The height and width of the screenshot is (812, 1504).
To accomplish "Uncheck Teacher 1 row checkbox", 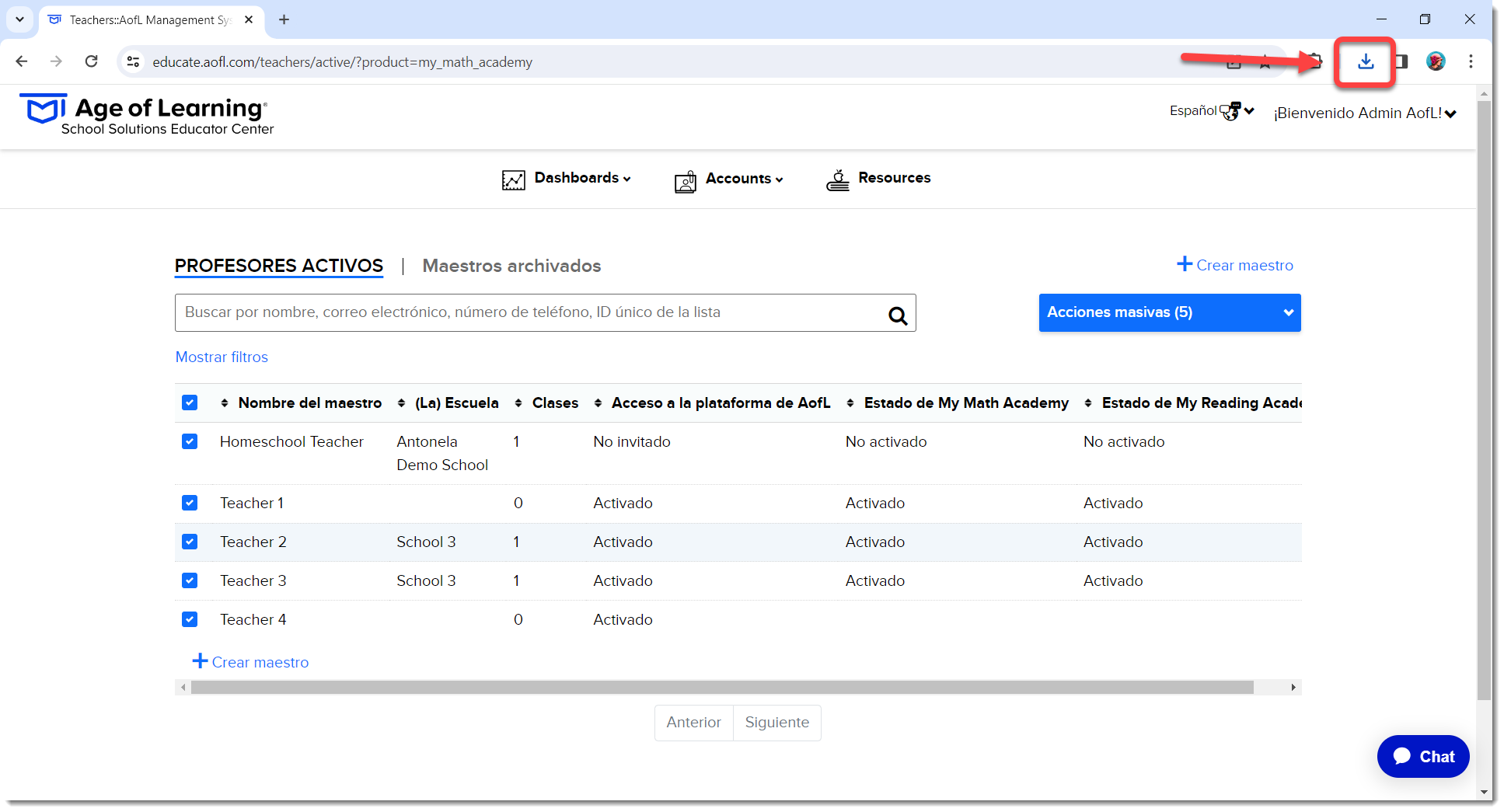I will [190, 503].
